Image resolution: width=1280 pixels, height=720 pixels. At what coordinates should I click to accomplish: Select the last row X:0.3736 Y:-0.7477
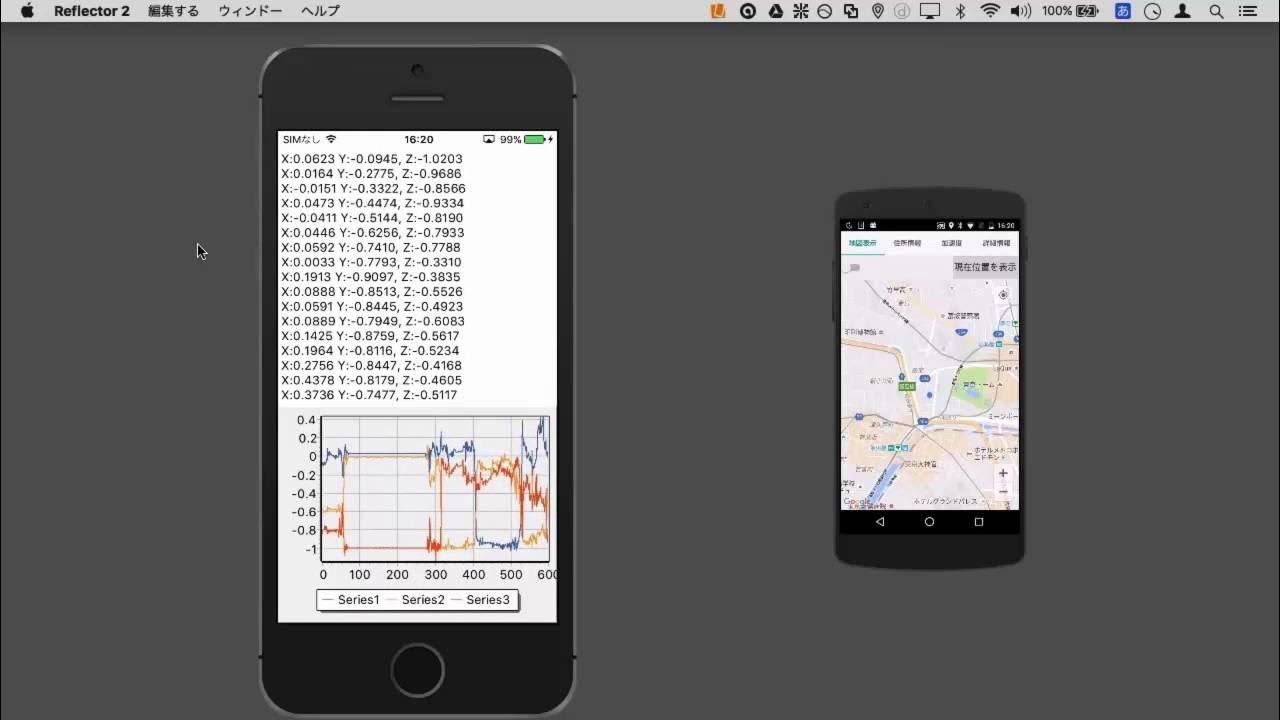(370, 395)
